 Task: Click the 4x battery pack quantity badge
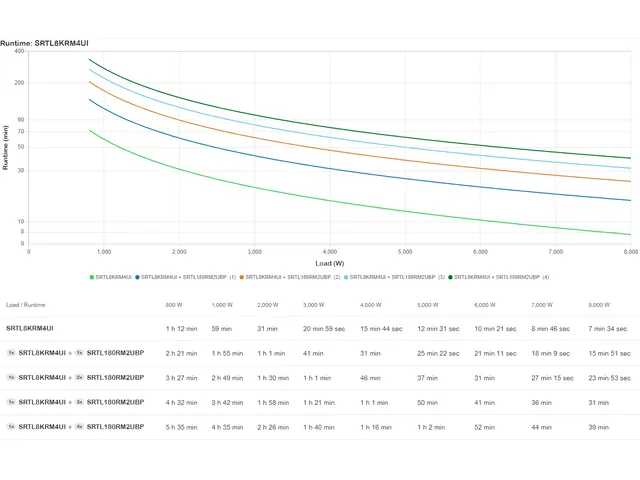(79, 427)
